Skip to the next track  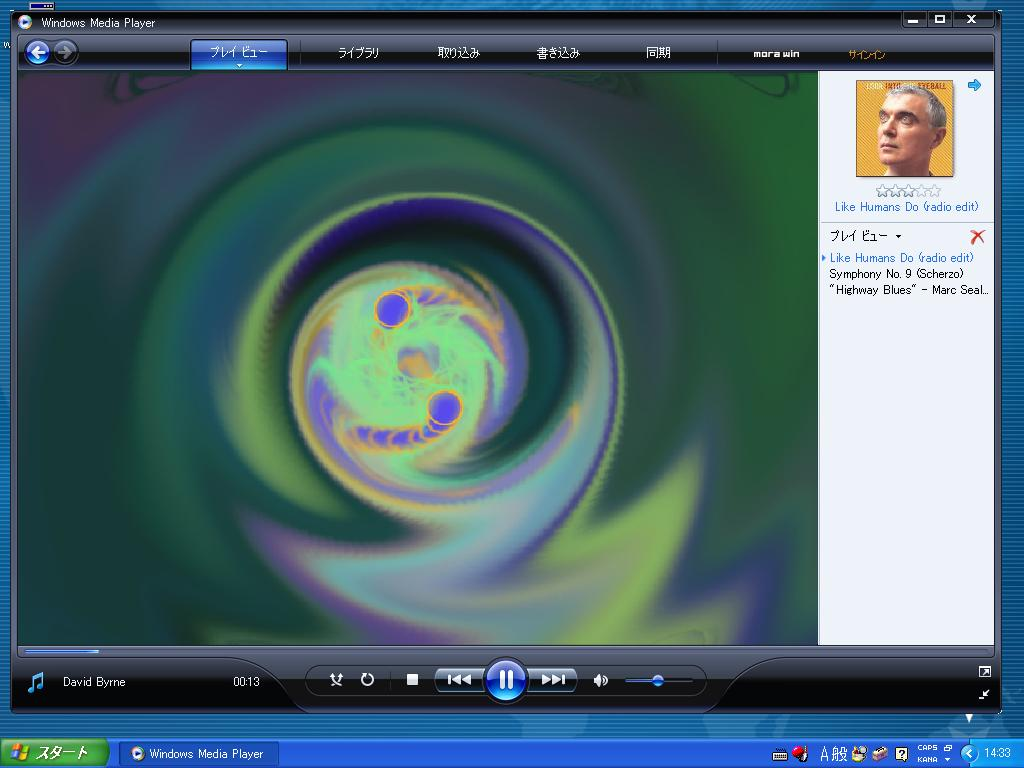552,680
